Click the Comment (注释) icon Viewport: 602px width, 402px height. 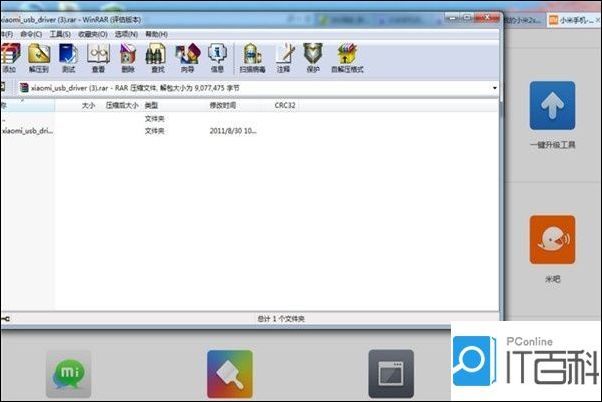click(284, 58)
